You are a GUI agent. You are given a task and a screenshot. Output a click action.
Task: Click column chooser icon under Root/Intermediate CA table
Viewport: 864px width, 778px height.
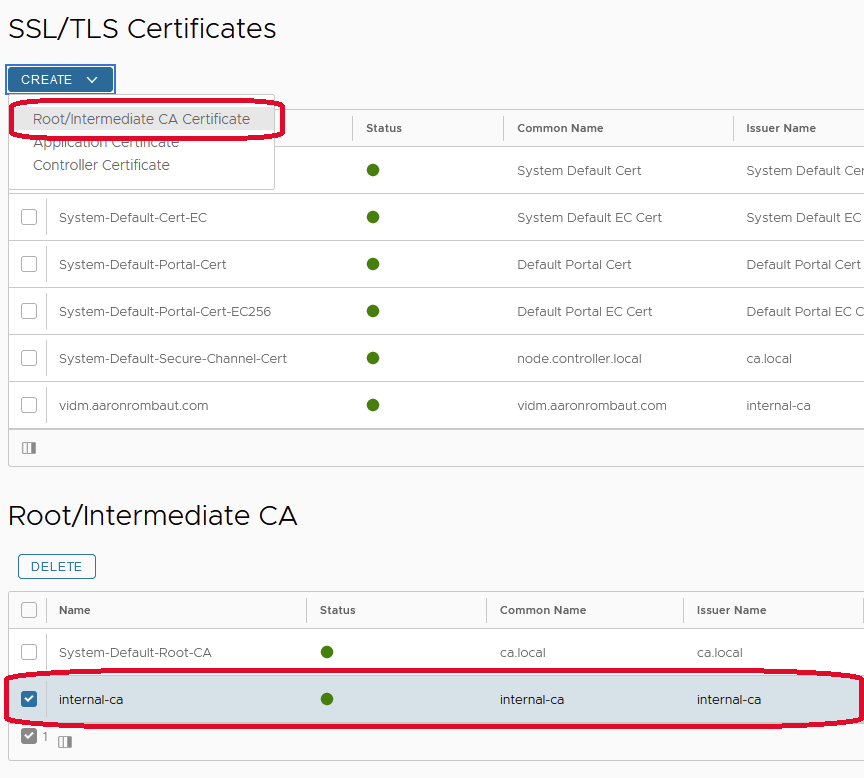tap(65, 742)
